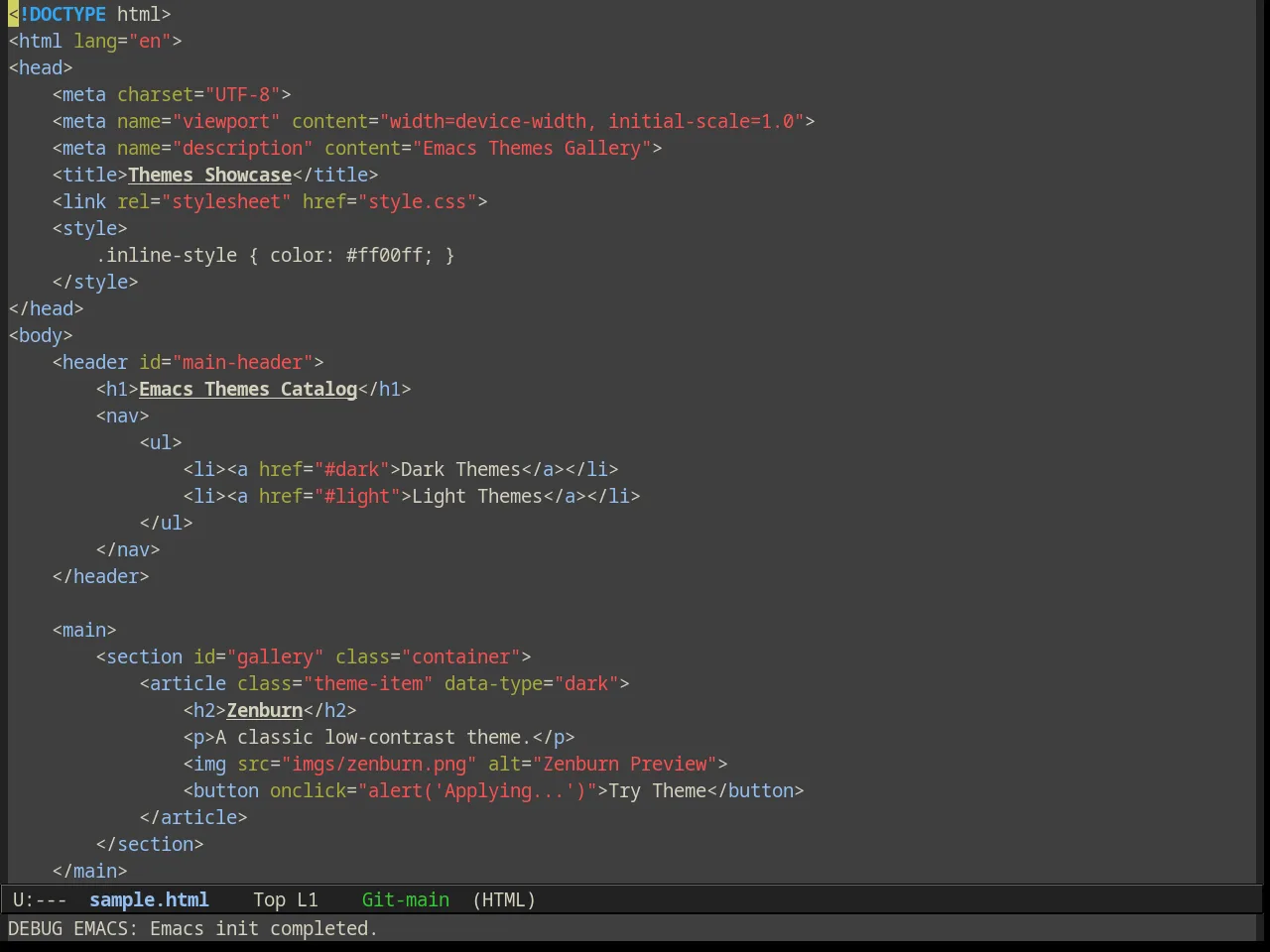Click the Git-main version control indicator
1270x952 pixels.
coord(406,899)
